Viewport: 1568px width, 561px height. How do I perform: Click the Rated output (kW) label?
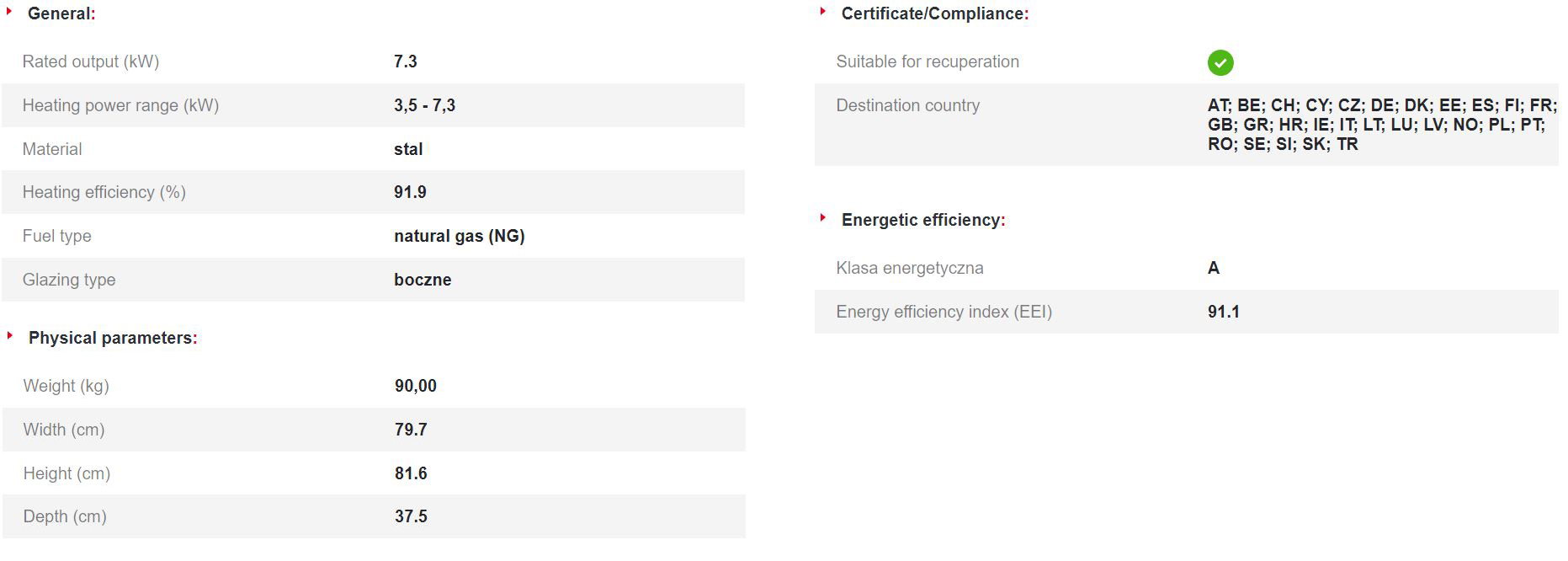[x=90, y=61]
